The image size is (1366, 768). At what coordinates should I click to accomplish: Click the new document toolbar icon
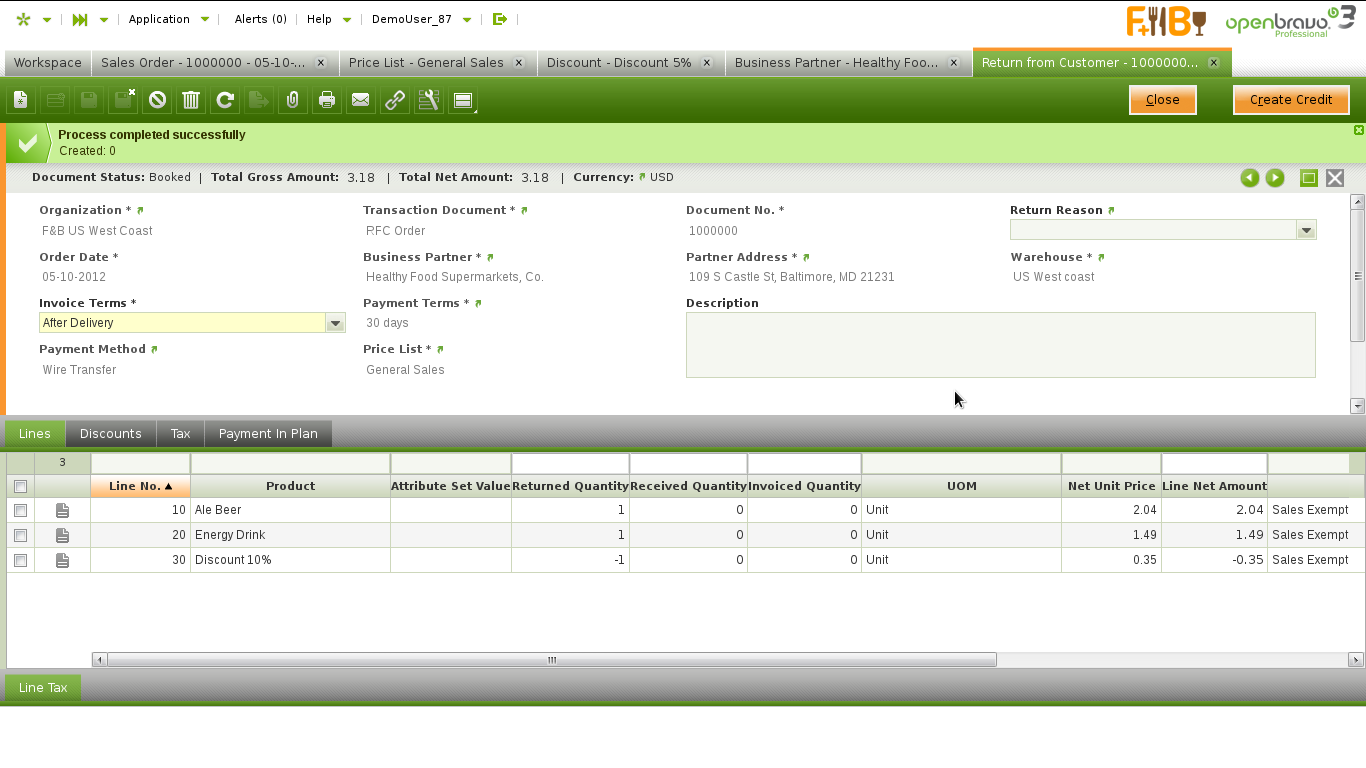pos(21,100)
